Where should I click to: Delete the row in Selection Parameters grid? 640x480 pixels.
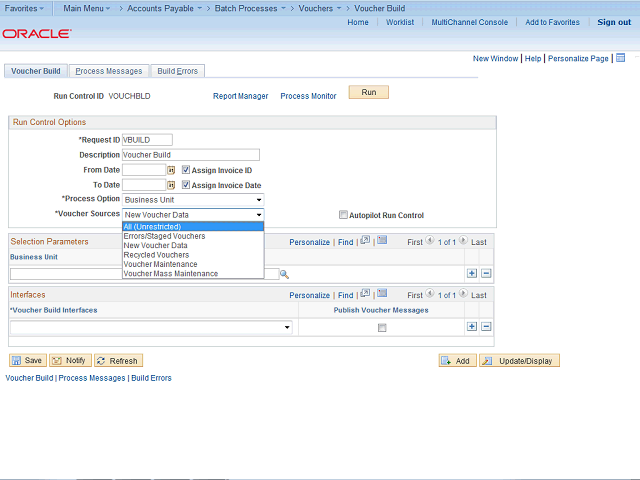pos(486,273)
